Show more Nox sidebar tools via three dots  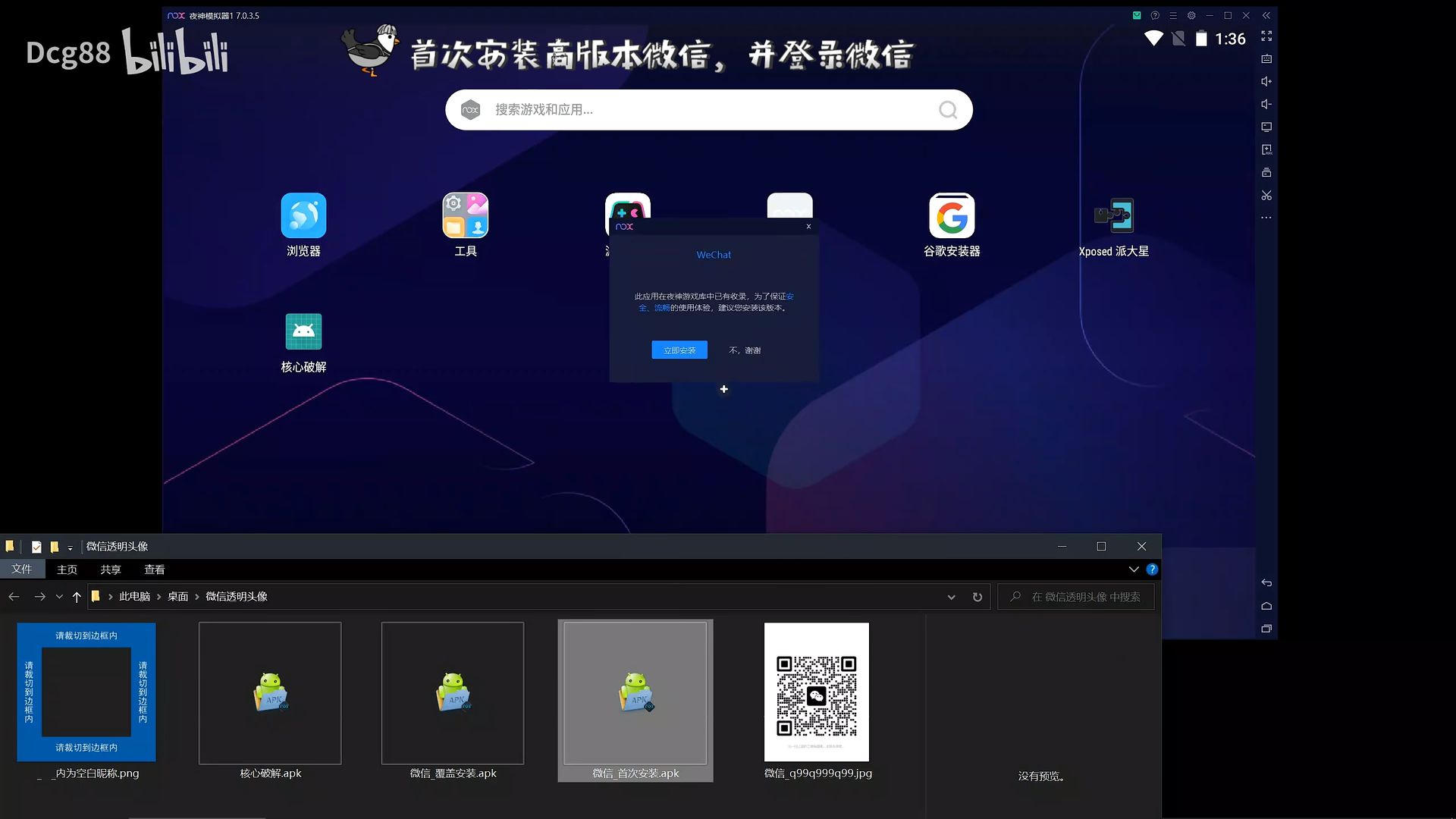[1266, 218]
